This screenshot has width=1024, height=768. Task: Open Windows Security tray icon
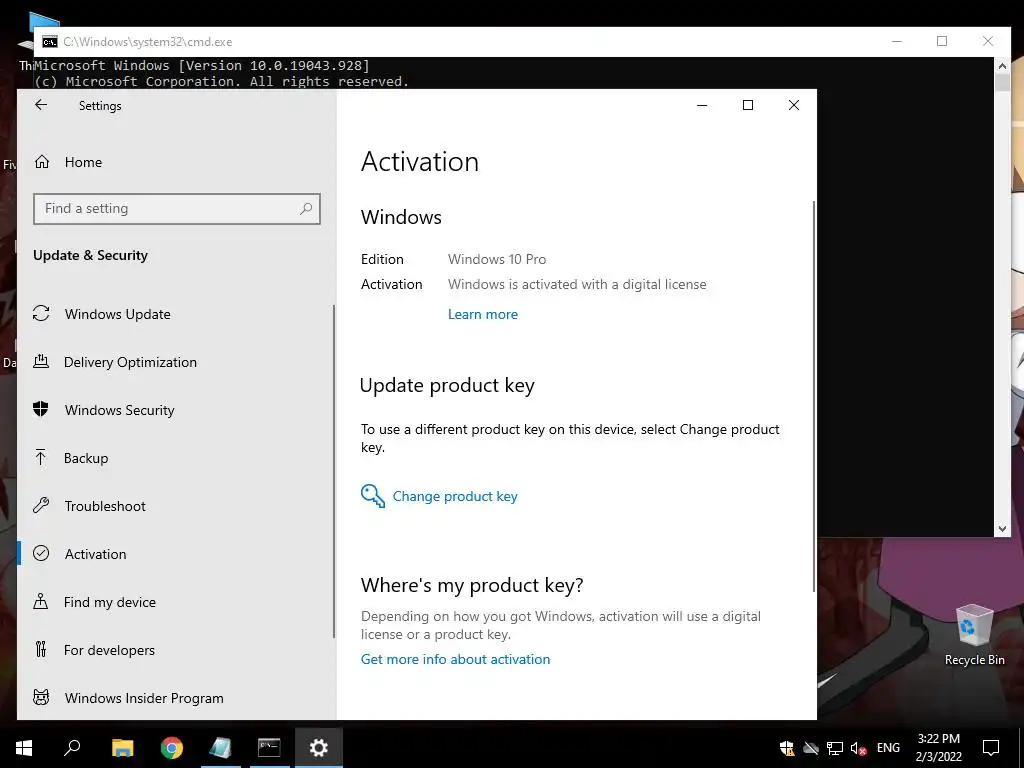[787, 748]
